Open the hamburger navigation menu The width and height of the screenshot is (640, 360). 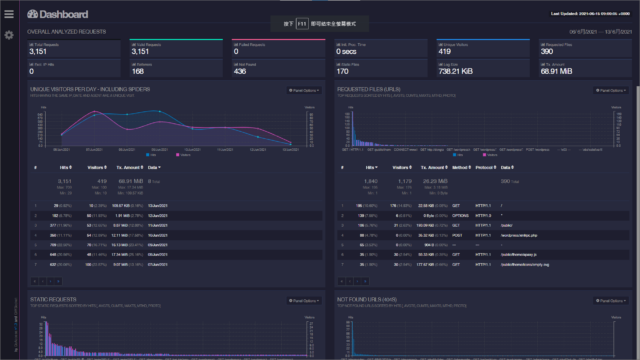(9, 14)
